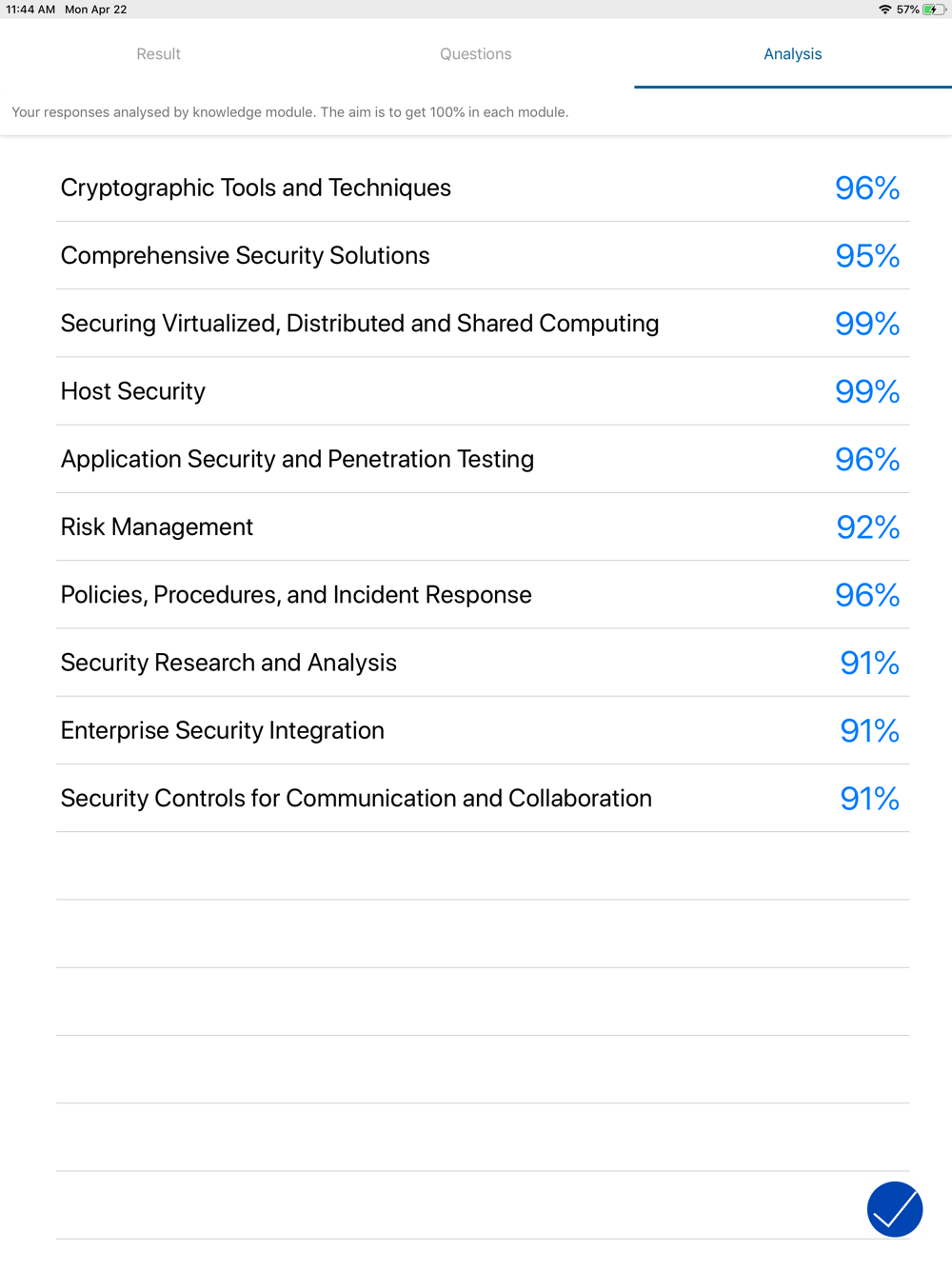
Task: Open Enterprise Security Integration module
Action: coord(223,730)
